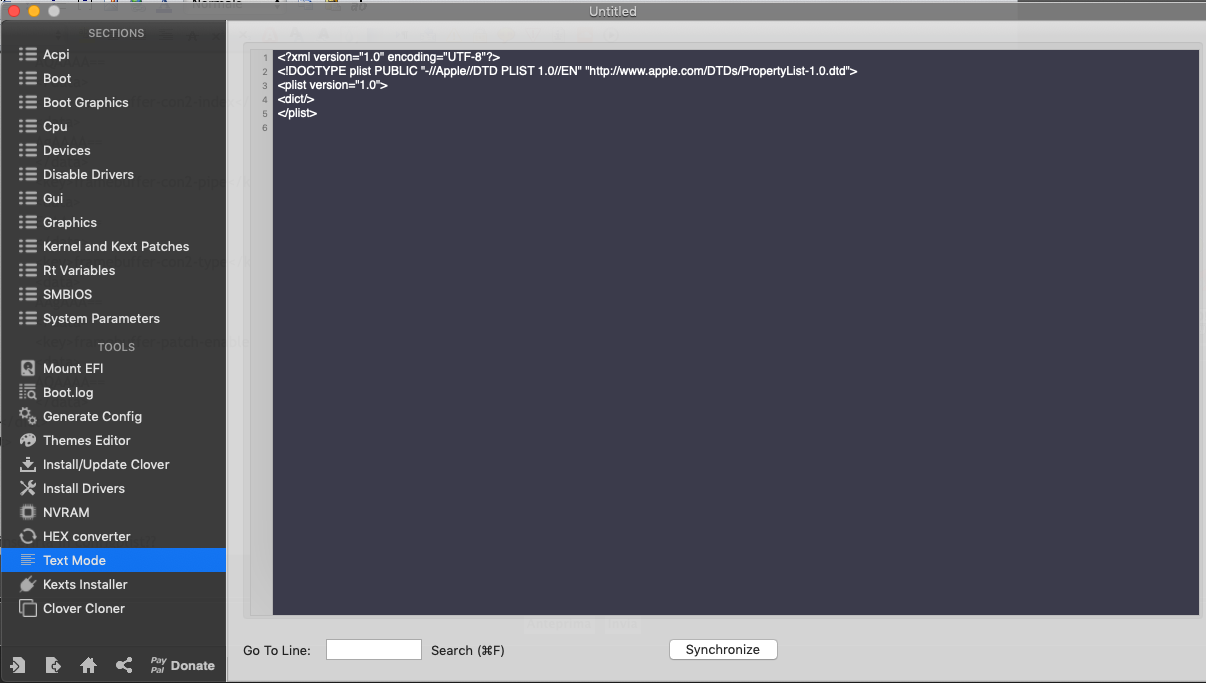Screen dimensions: 1206x683
Task: Open the Generate Config tool
Action: (x=113, y=416)
